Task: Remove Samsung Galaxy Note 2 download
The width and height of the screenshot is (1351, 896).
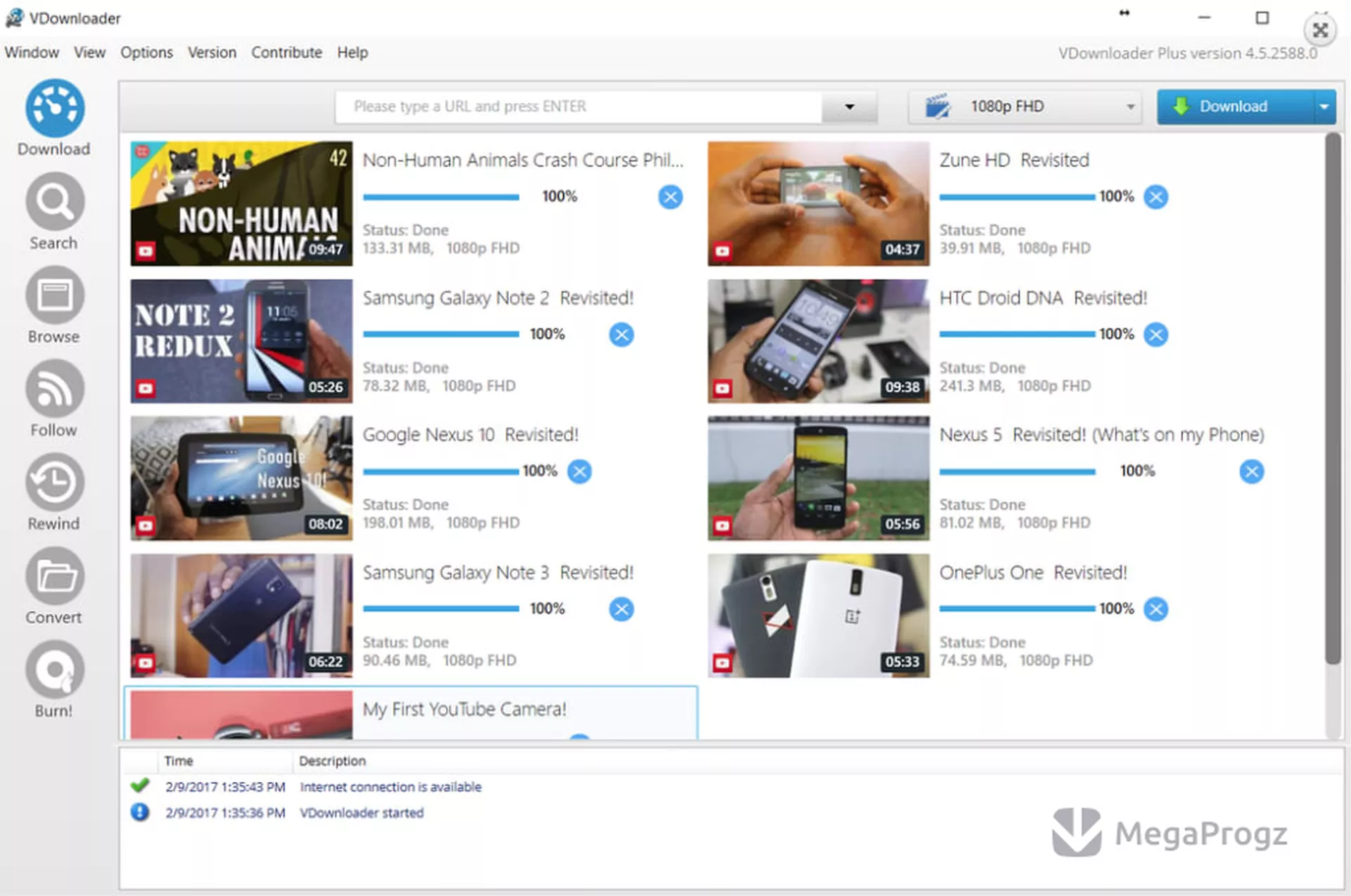Action: (621, 334)
